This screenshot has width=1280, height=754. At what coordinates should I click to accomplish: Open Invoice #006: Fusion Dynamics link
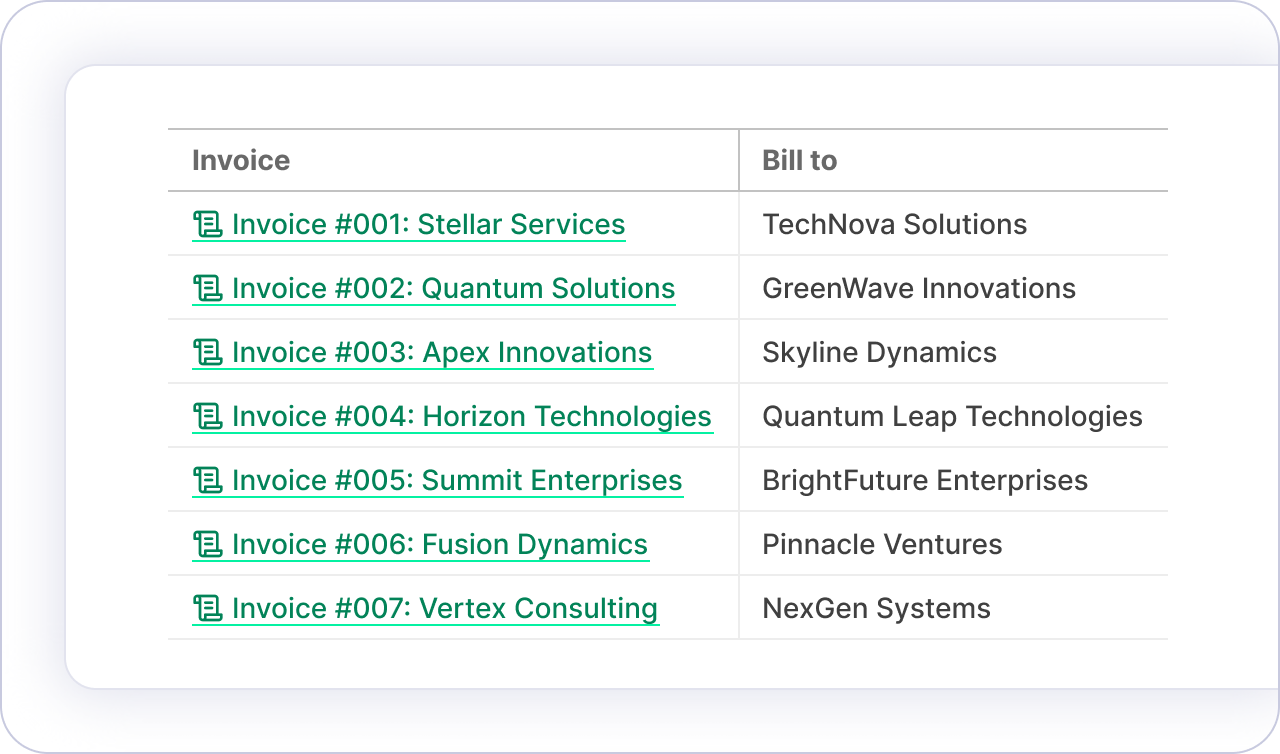tap(439, 544)
